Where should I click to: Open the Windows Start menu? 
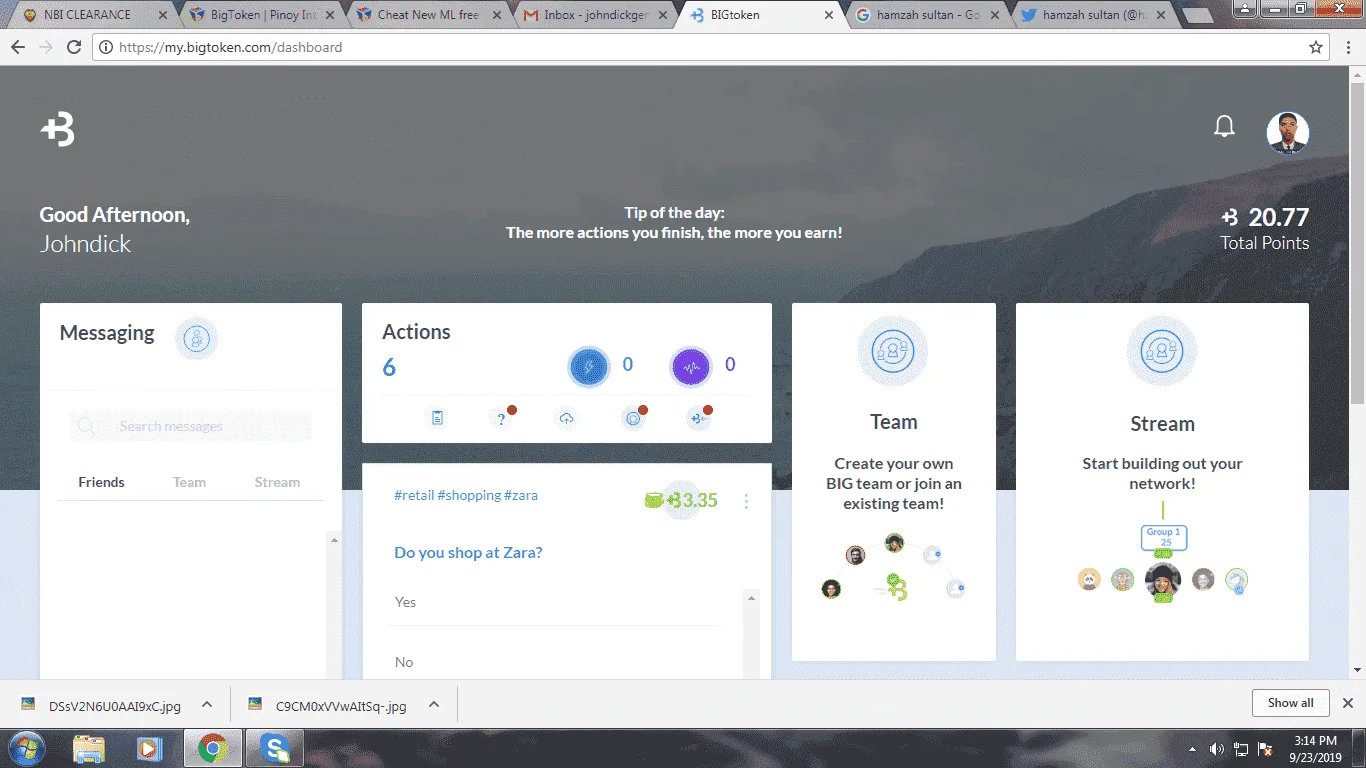pyautogui.click(x=25, y=747)
